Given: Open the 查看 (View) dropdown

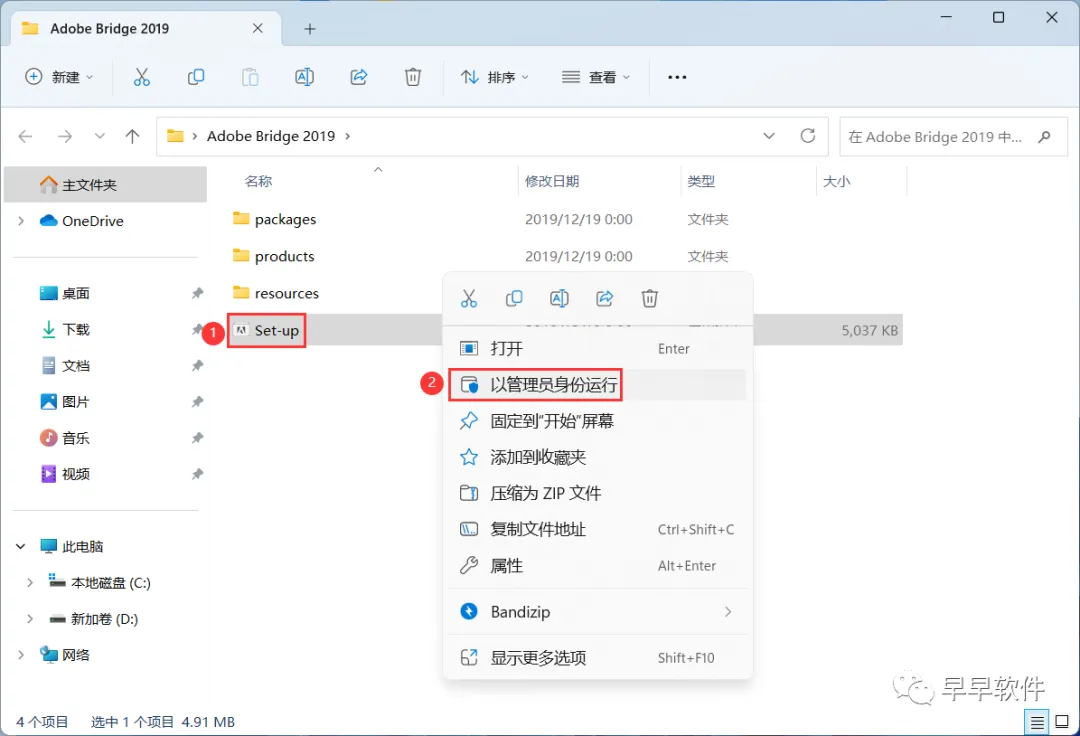Looking at the screenshot, I should point(596,77).
